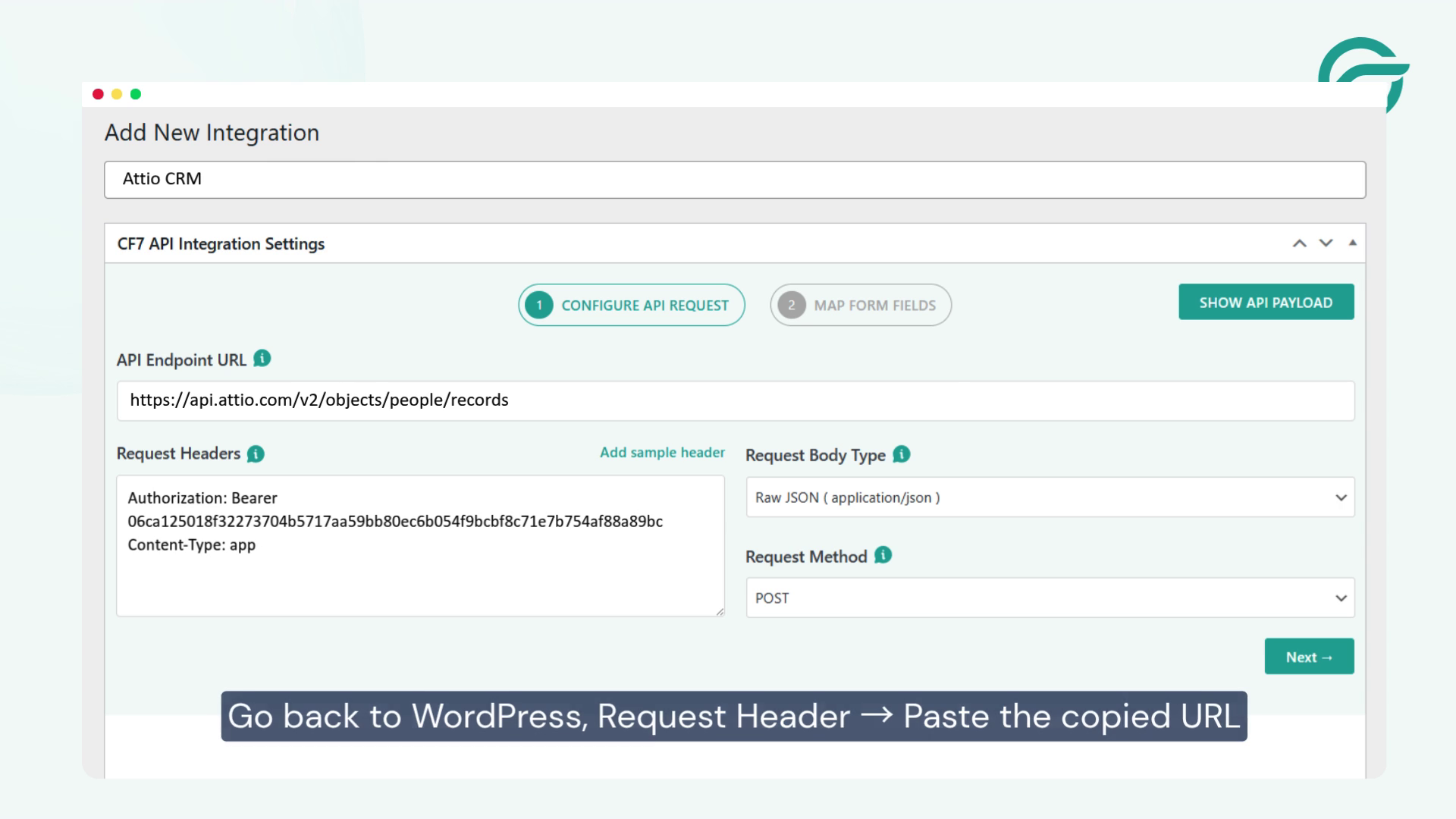Screen dimensions: 1456x819
Task: Click the Request Method label
Action: pos(806,557)
